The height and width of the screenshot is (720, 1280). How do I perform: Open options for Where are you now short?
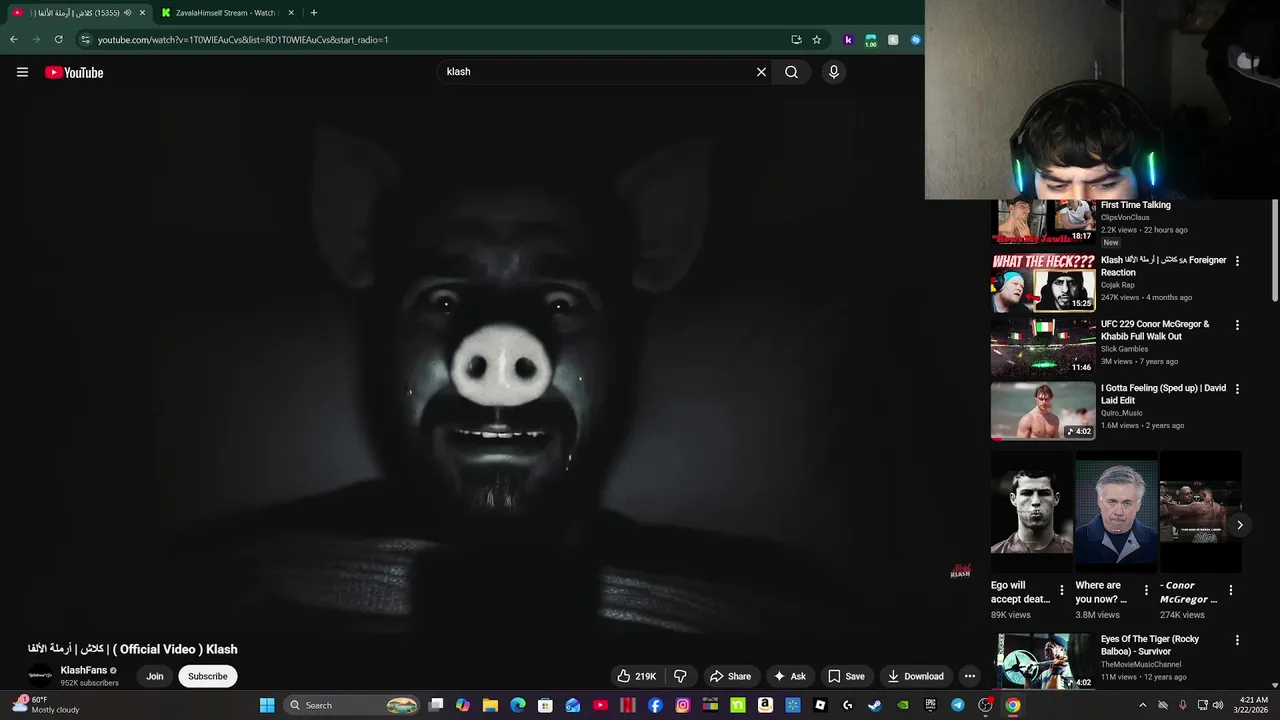(x=1146, y=590)
